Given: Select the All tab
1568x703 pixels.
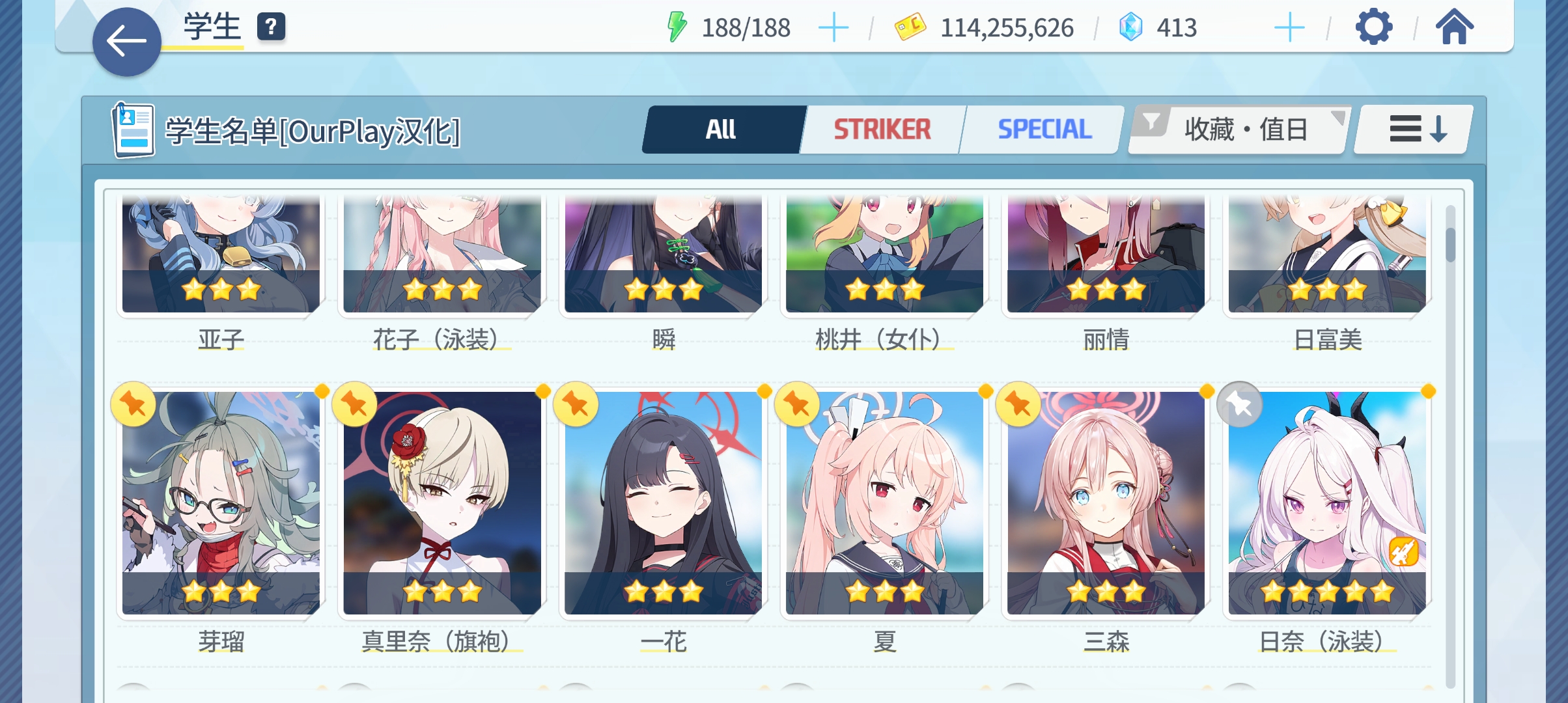Looking at the screenshot, I should tap(721, 130).
